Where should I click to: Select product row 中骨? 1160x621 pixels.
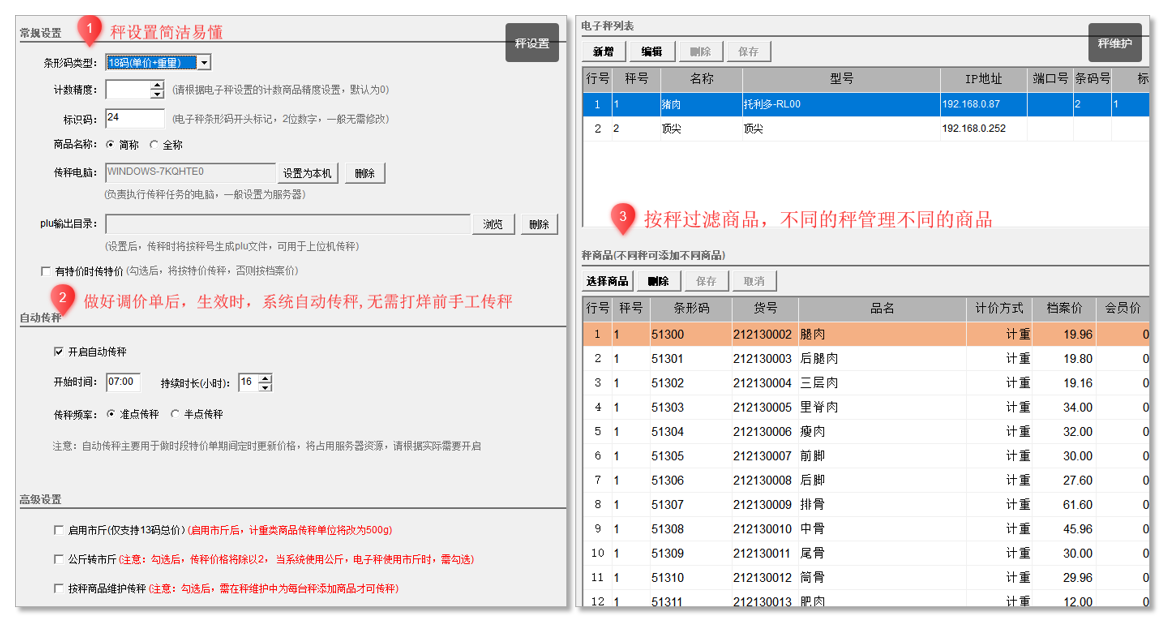point(866,529)
